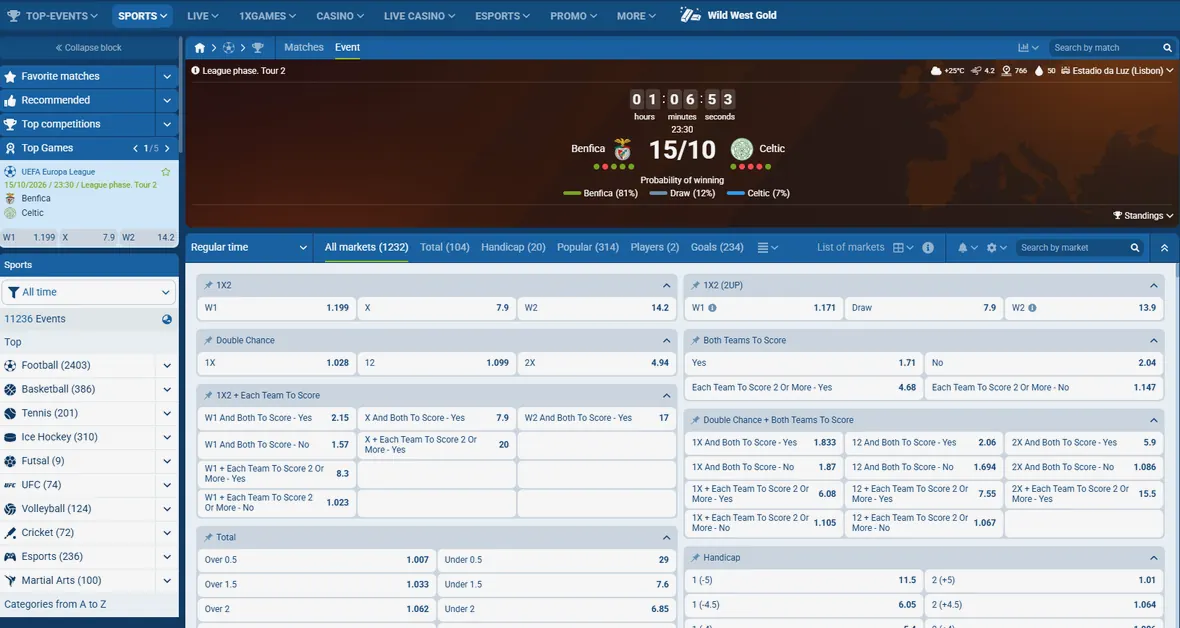This screenshot has width=1180, height=628.
Task: Collapse the Total market block
Action: [666, 538]
